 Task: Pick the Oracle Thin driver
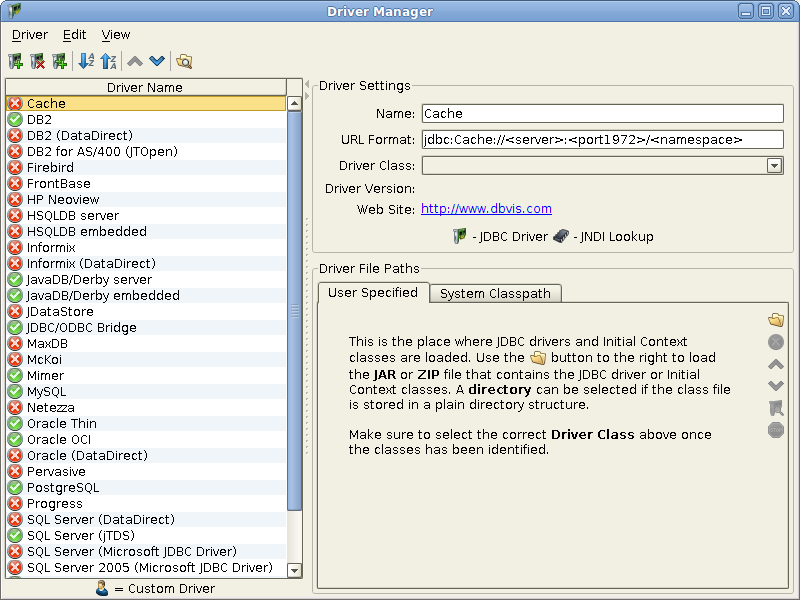(146, 423)
